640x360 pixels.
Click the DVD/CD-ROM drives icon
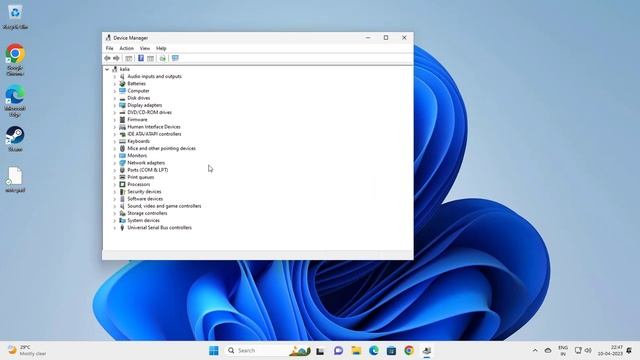pos(122,112)
